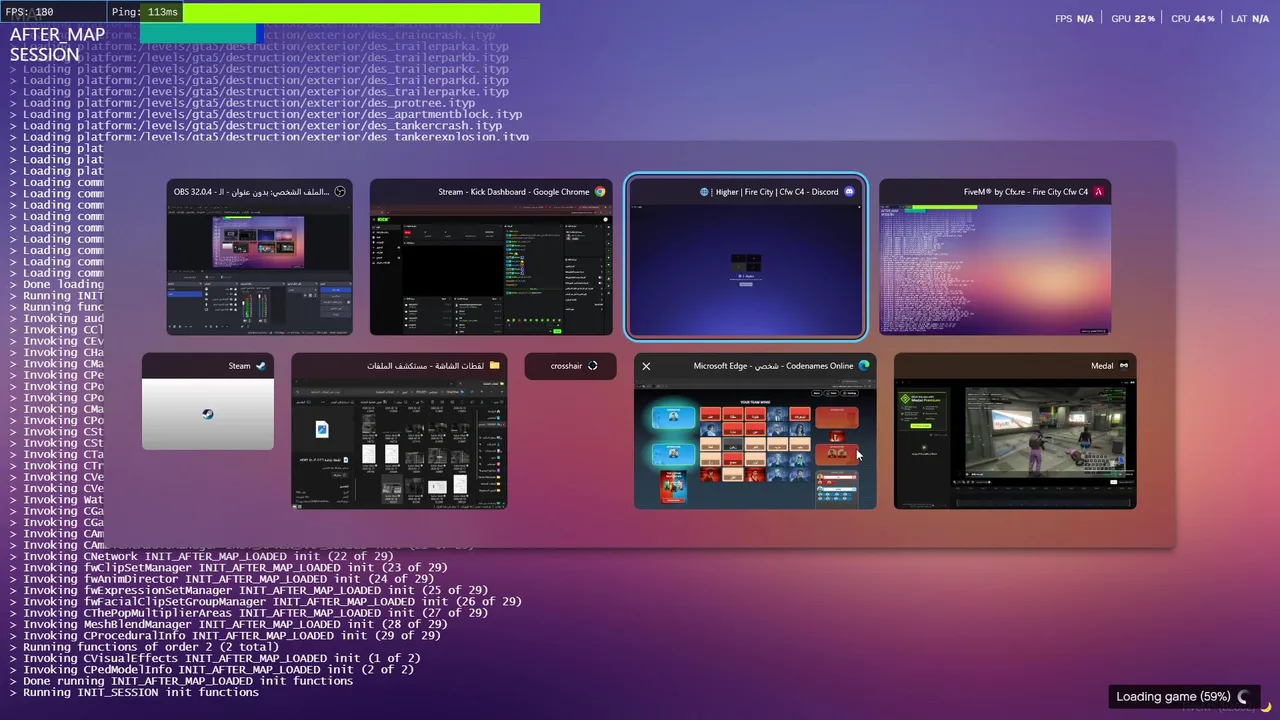Switch to the crosshair app tile
This screenshot has height=720, width=1280.
coord(570,366)
